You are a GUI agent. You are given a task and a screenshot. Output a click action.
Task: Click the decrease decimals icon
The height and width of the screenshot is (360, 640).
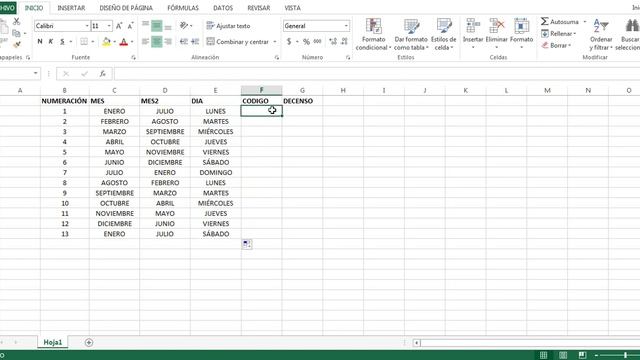click(344, 42)
